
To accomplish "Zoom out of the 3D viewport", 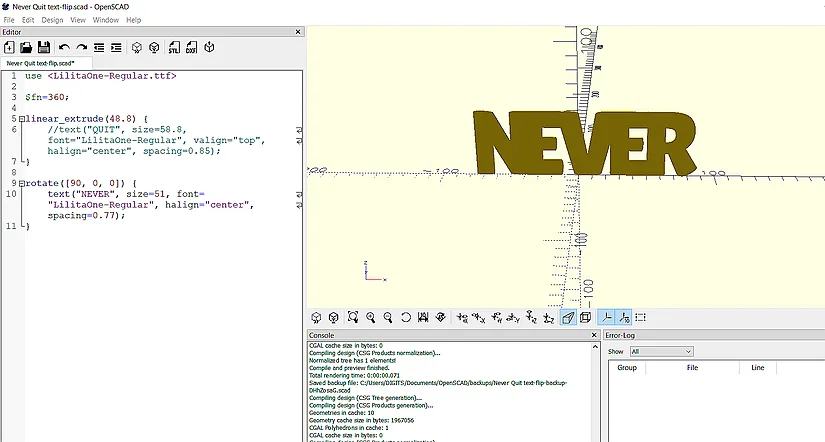I will 388,317.
